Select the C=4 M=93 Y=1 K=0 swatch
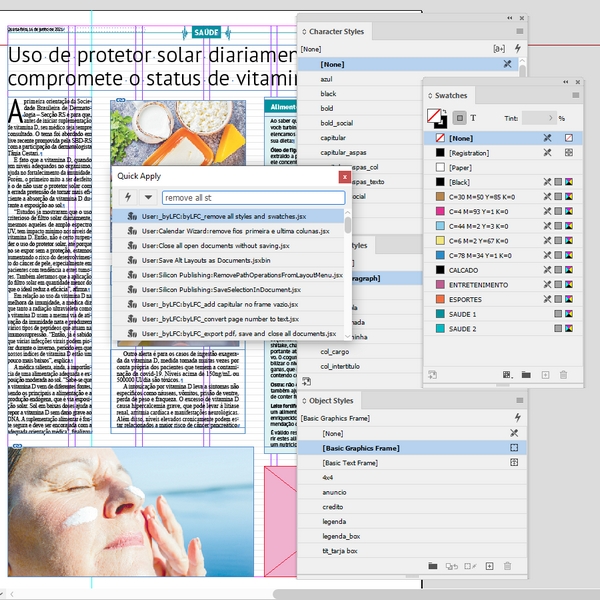 [x=503, y=211]
